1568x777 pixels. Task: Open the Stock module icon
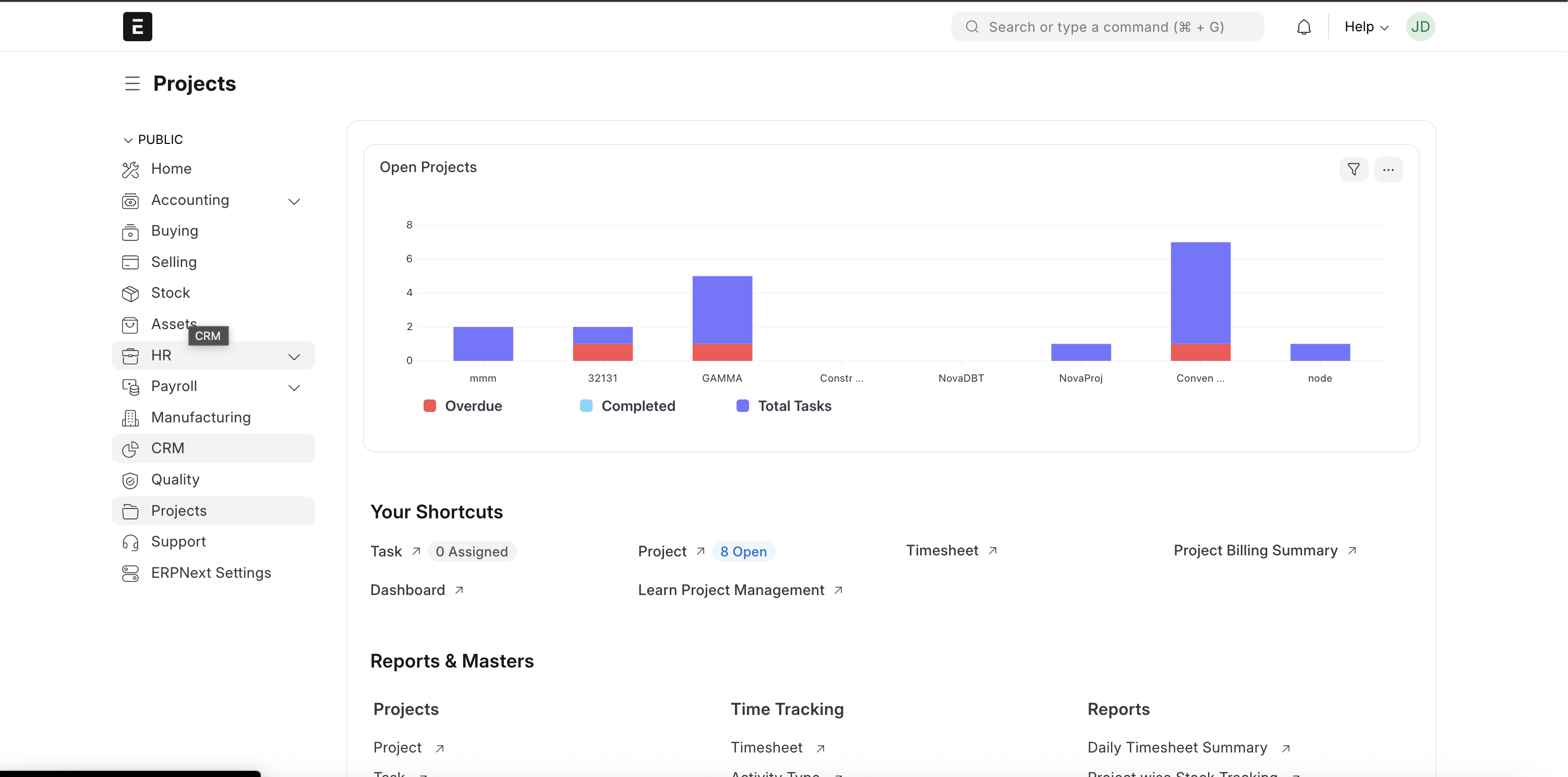pos(131,293)
